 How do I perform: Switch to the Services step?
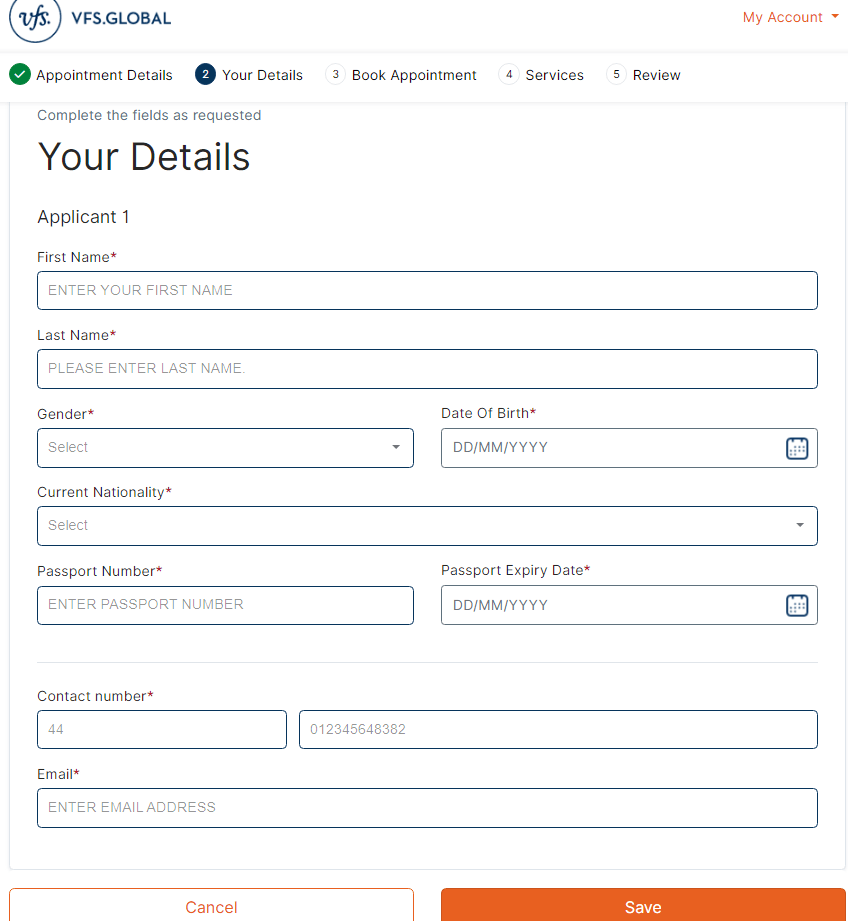pyautogui.click(x=554, y=75)
